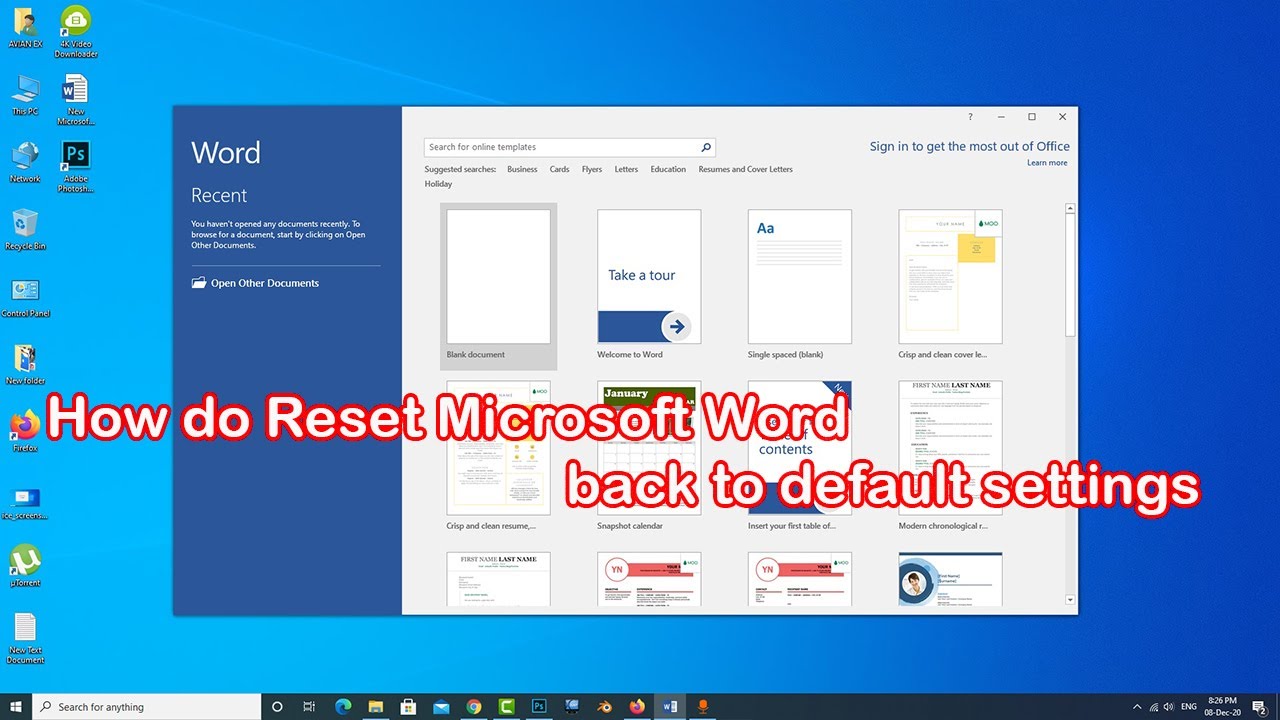The image size is (1280, 720).
Task: Click the Learn more link
Action: click(x=1047, y=162)
